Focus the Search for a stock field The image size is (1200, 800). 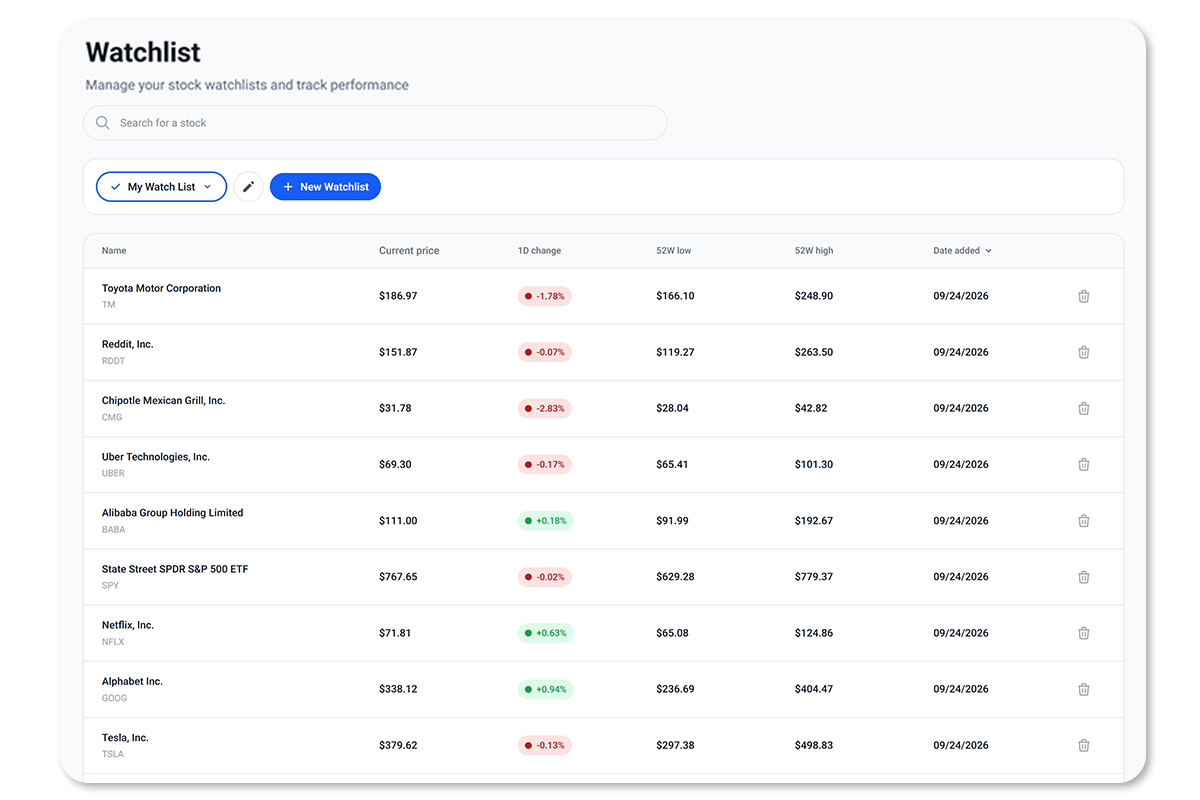tap(375, 123)
